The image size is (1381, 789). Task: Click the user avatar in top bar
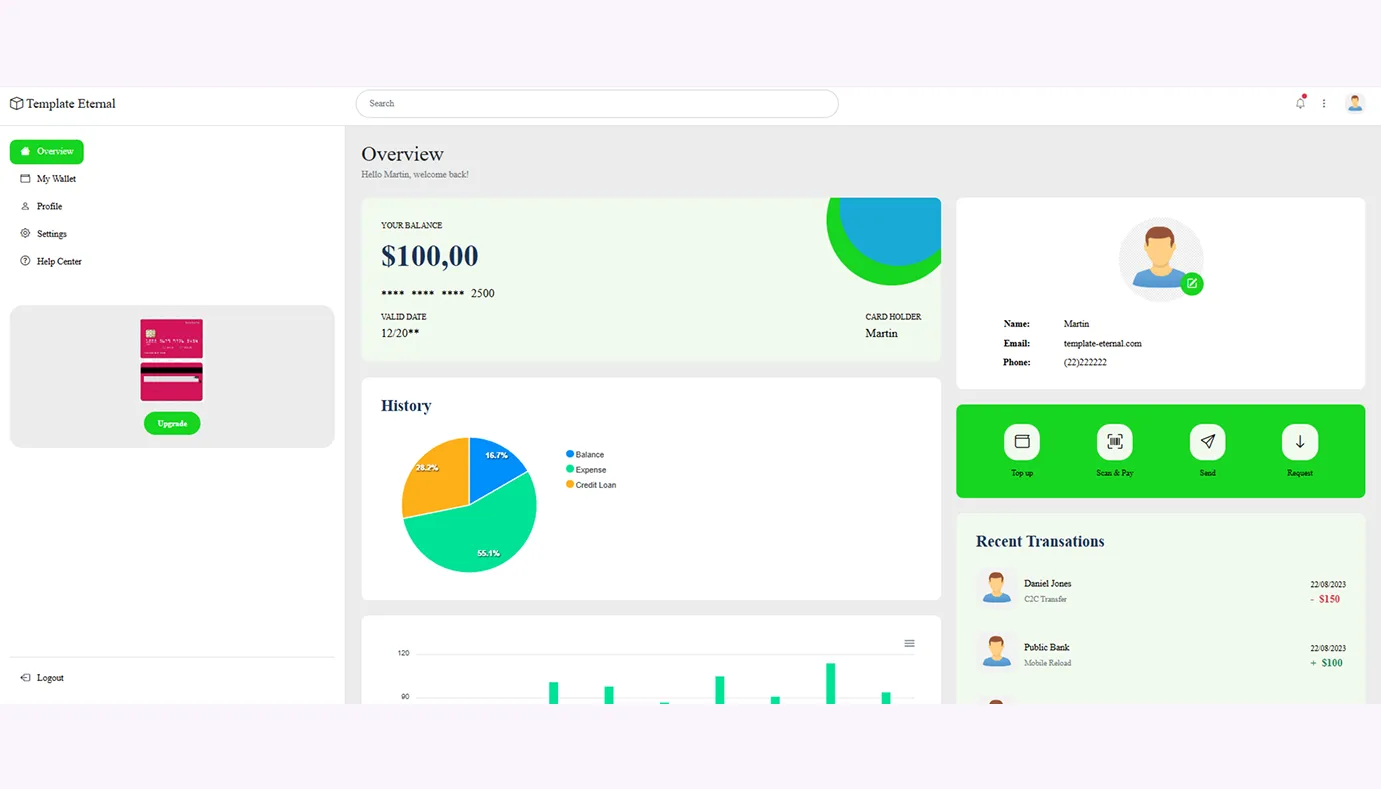1355,103
